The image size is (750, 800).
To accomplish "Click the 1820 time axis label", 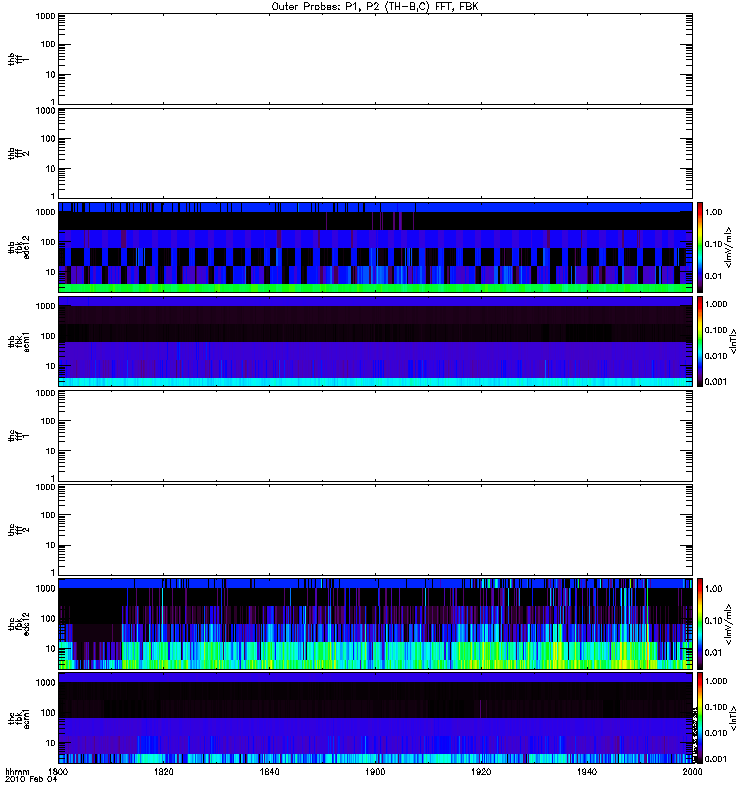I will click(x=164, y=771).
